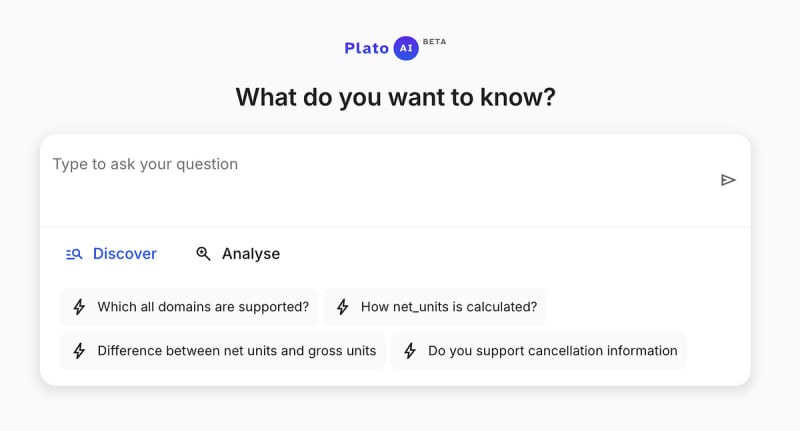Click lightning icon beside "Difference between net units"
Image resolution: width=800 pixels, height=431 pixels.
(x=80, y=351)
